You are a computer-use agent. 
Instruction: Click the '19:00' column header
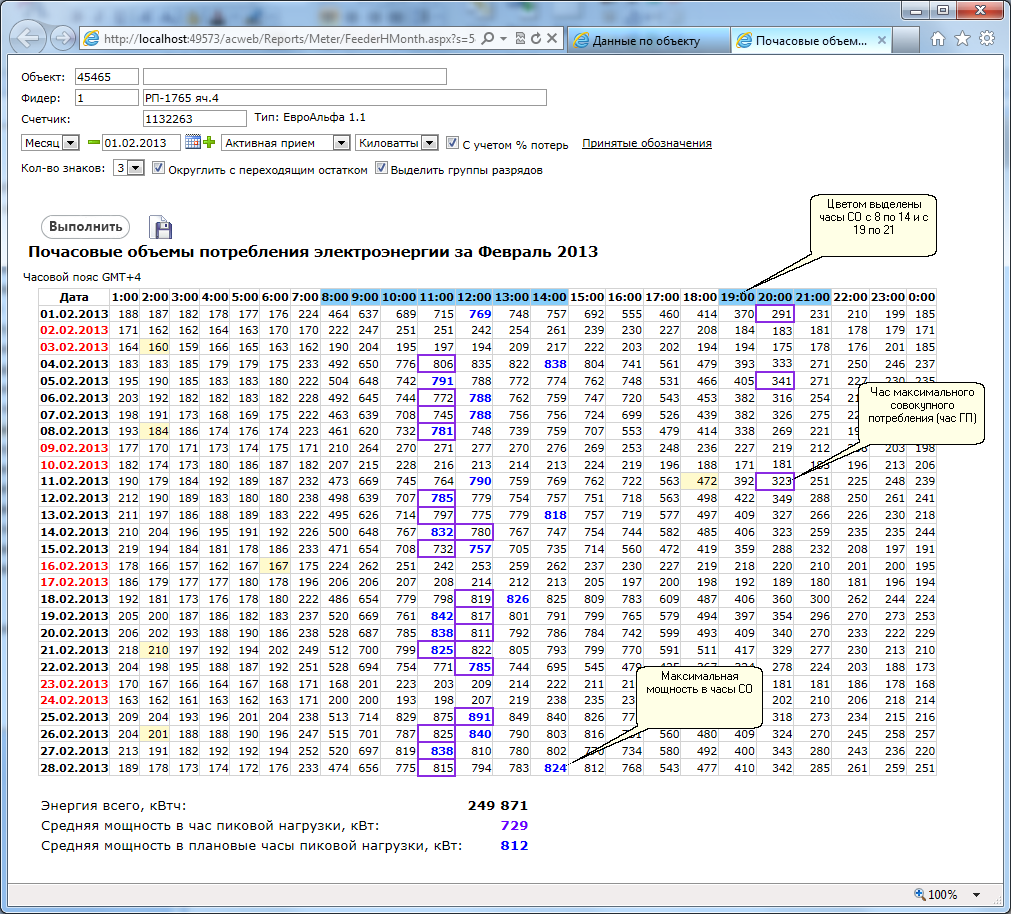[x=737, y=297]
